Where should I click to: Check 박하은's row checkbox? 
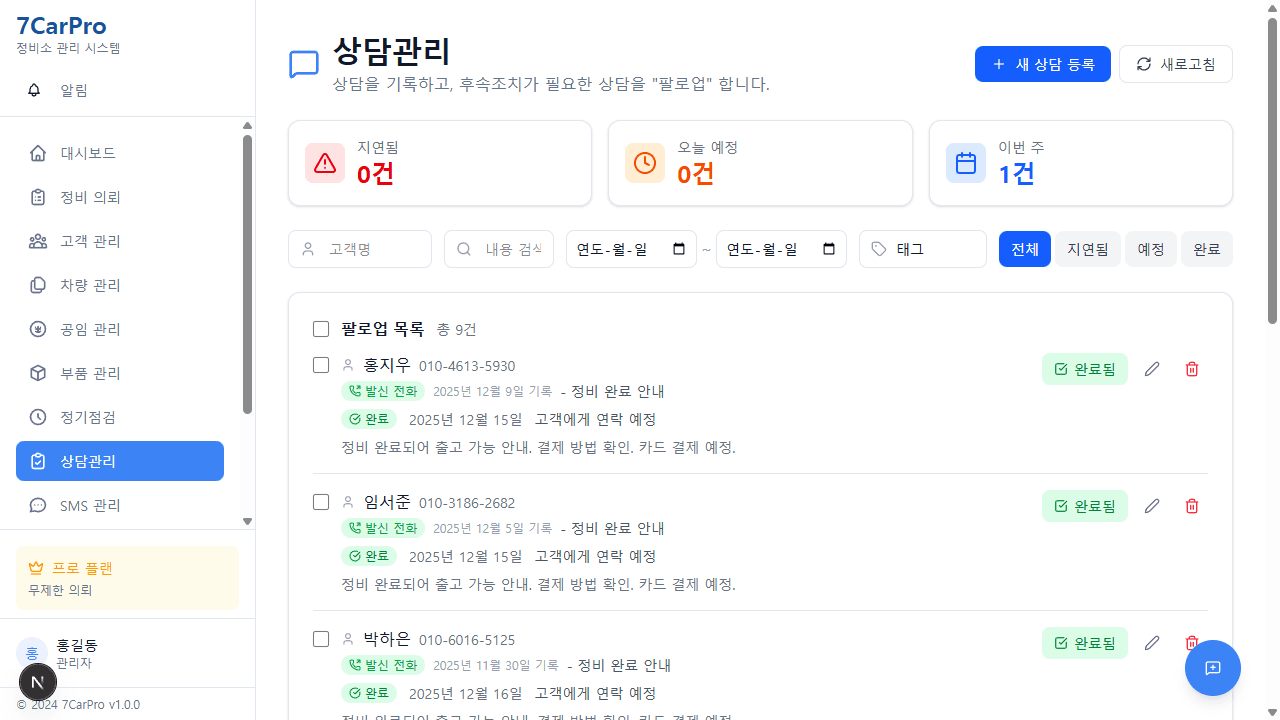(x=320, y=639)
